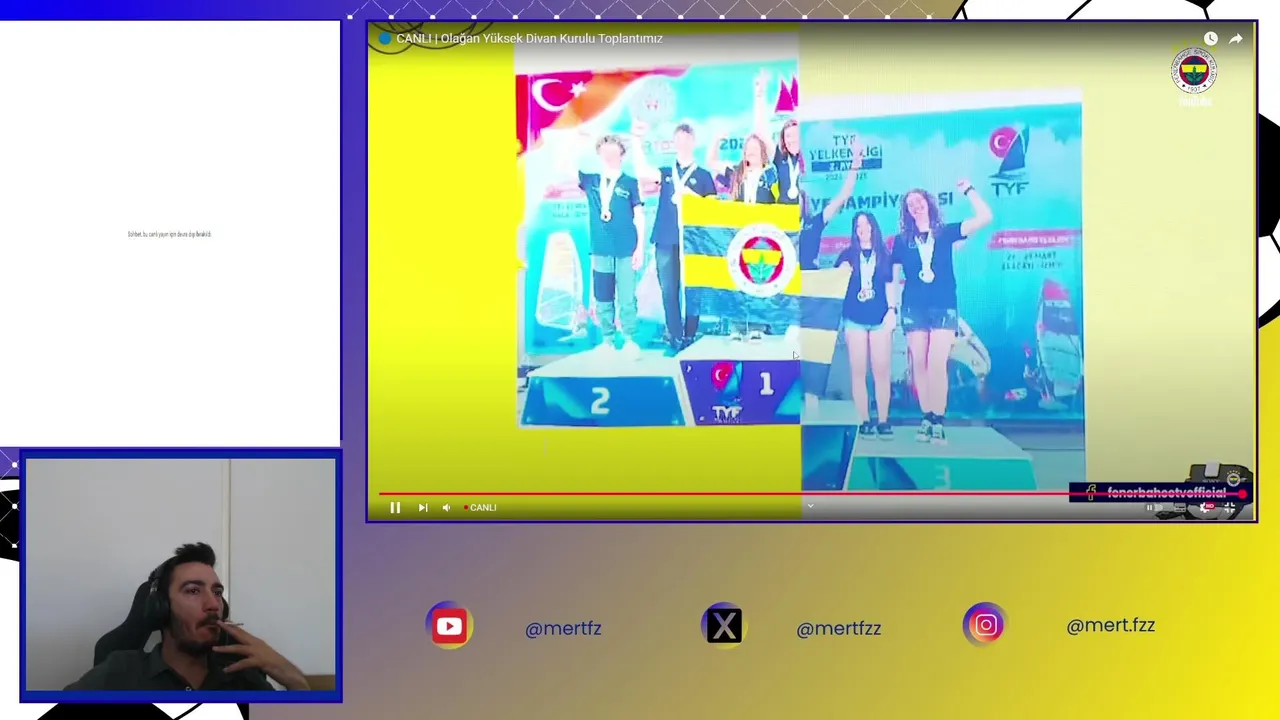The height and width of the screenshot is (720, 1280).
Task: Click the @mertfzz X handle
Action: [x=838, y=628]
